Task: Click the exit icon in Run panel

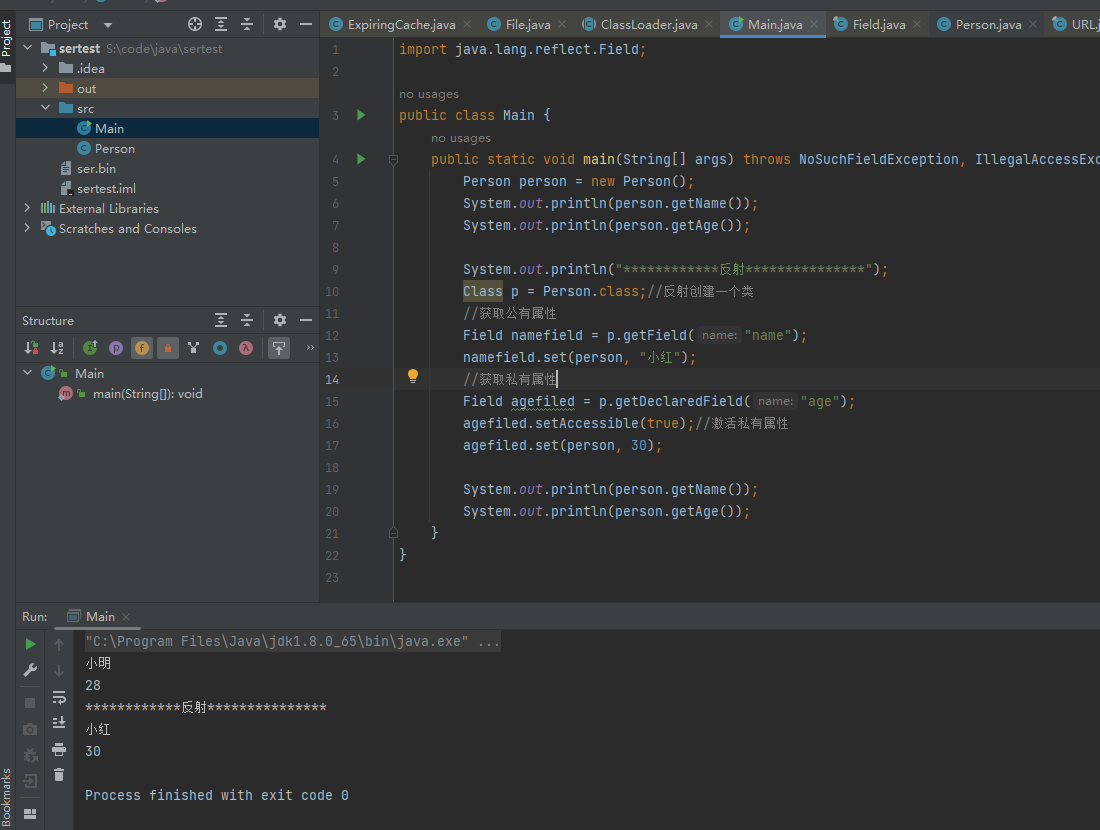Action: tap(30, 781)
